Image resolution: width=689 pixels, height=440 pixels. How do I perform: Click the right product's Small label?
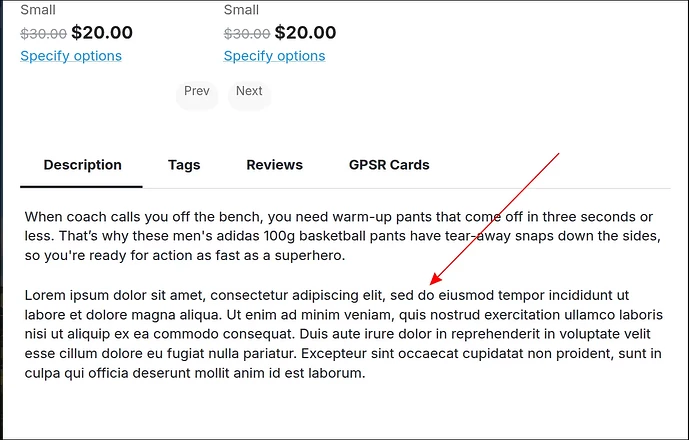click(x=241, y=10)
